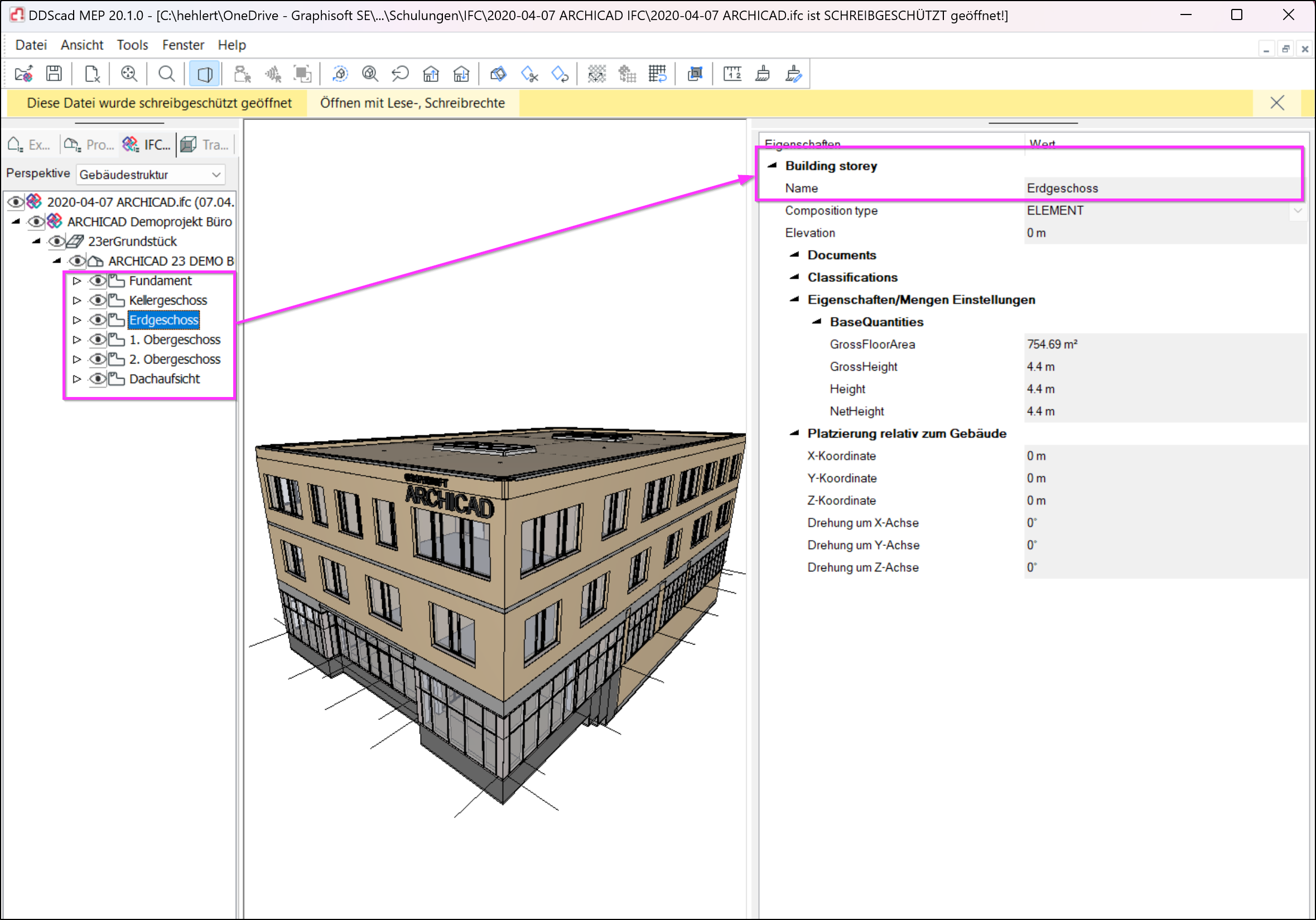Click the storey down house icon
Image resolution: width=1316 pixels, height=920 pixels.
(461, 74)
